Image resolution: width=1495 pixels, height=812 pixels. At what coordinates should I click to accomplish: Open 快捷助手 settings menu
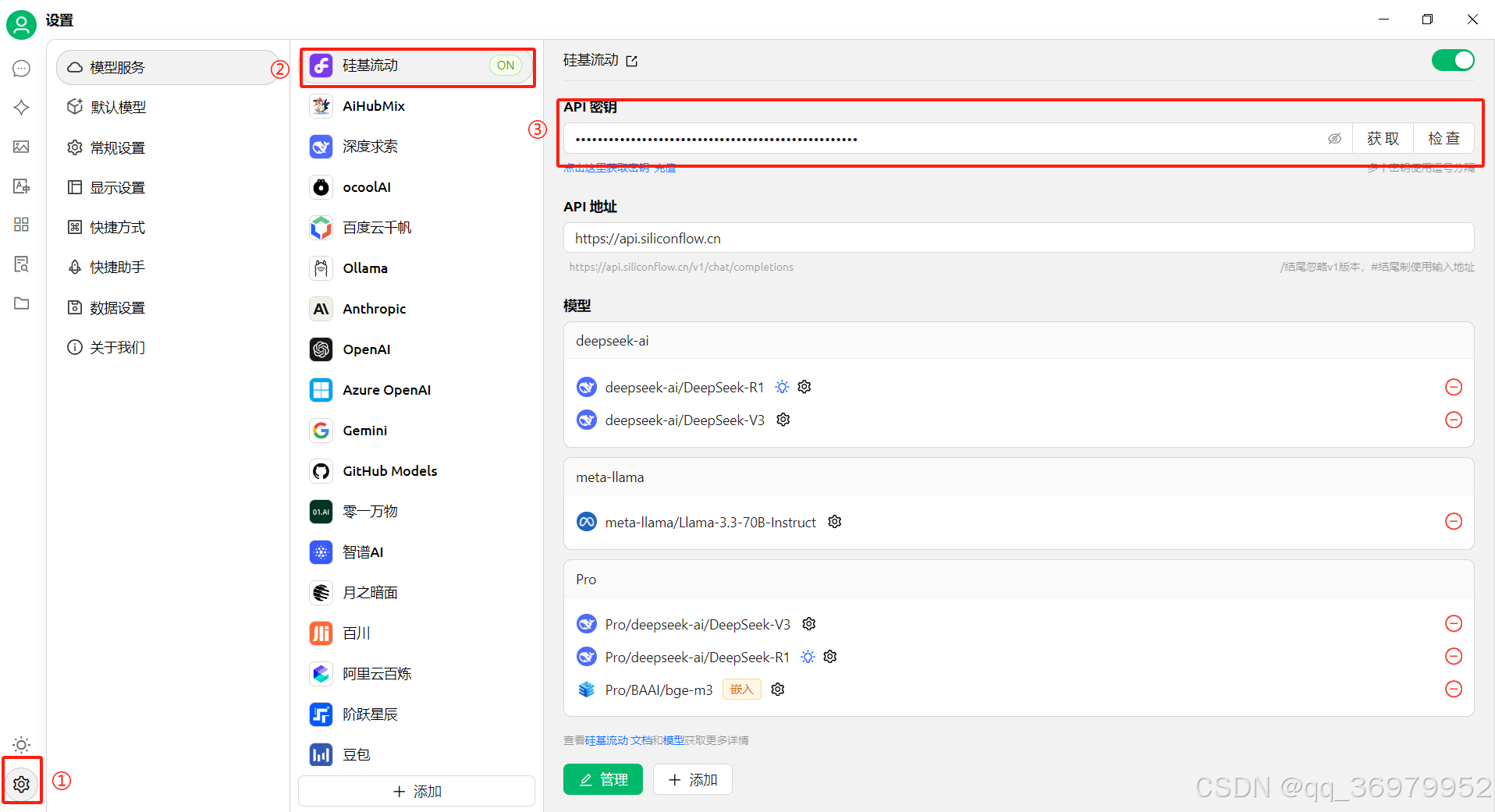(169, 267)
